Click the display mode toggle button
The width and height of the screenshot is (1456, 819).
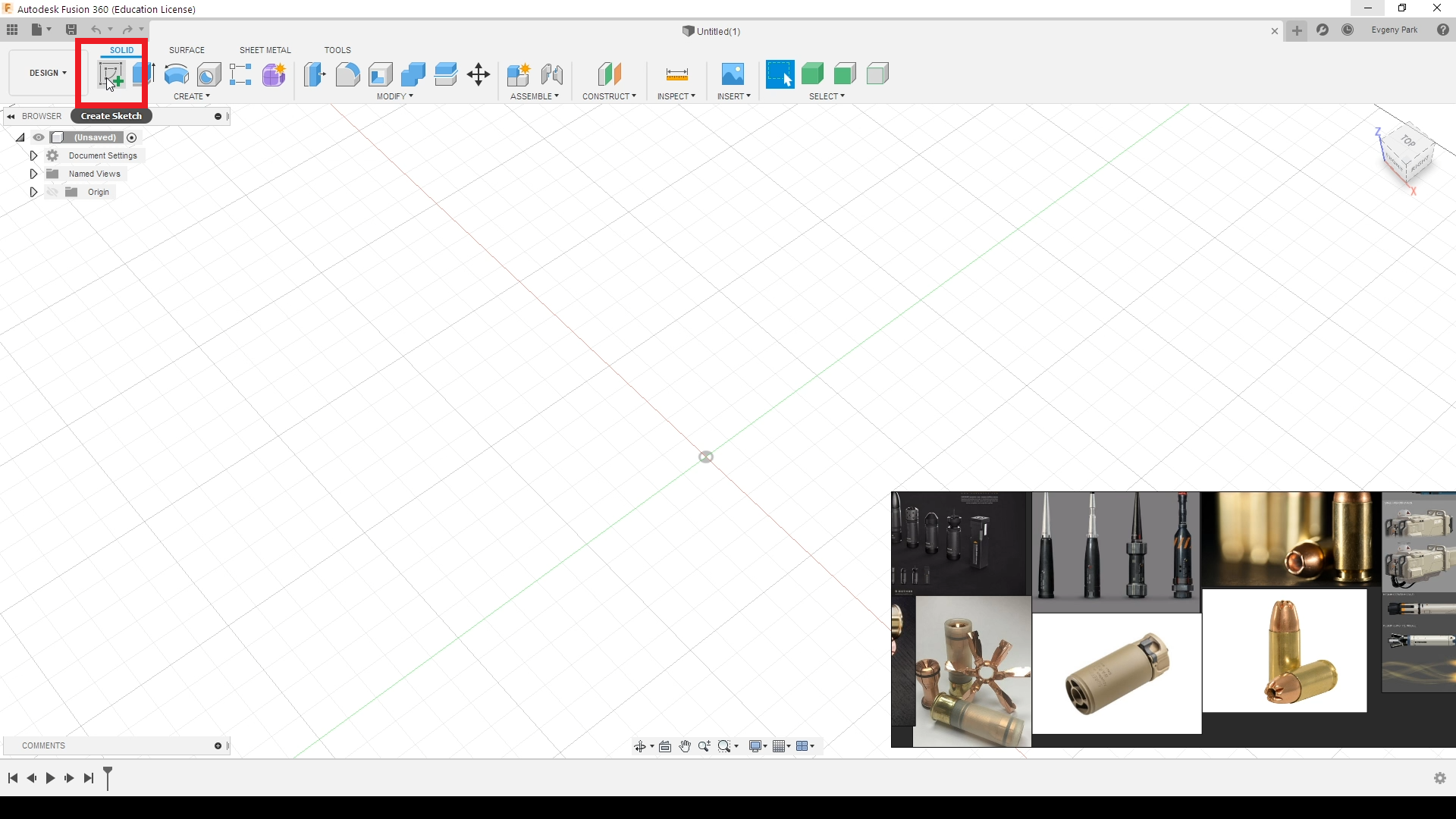tap(757, 746)
